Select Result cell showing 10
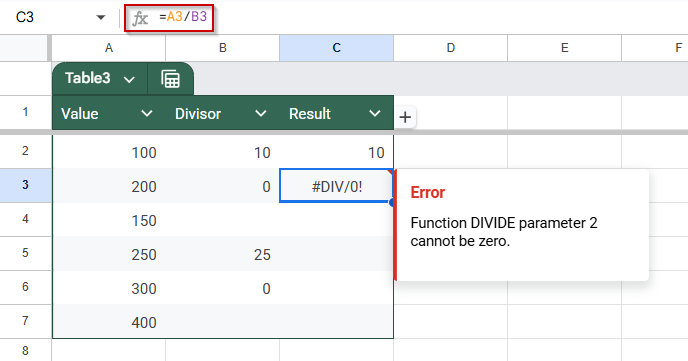The height and width of the screenshot is (361, 688). (x=337, y=152)
